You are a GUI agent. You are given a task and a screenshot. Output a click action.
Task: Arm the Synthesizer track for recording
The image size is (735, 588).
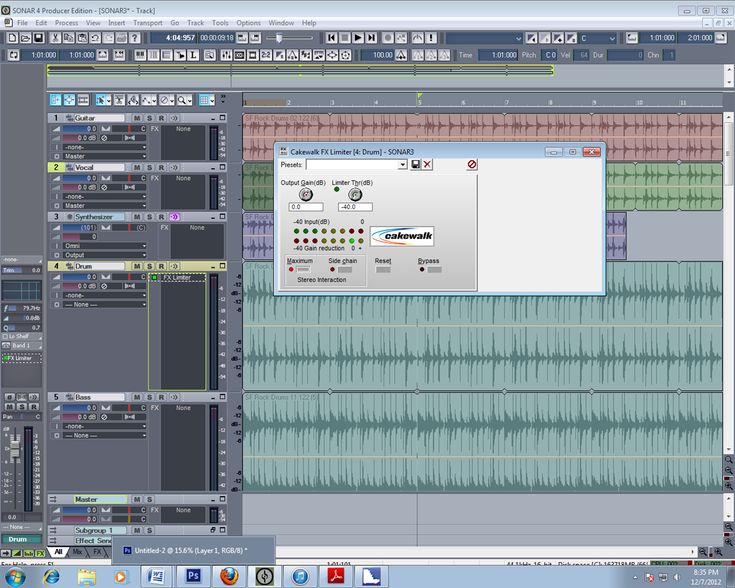[x=161, y=217]
